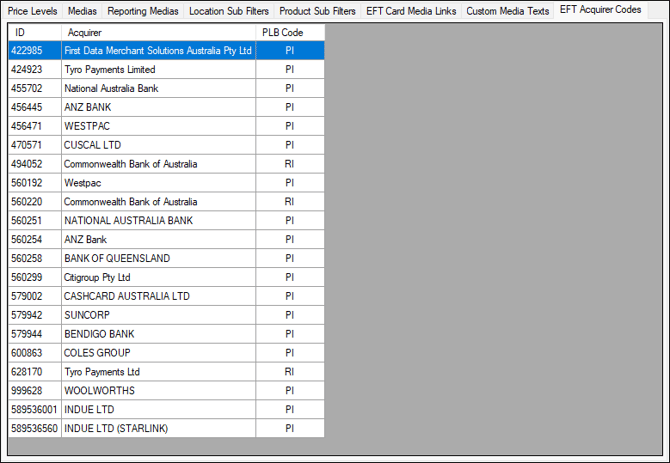Select the SUNCORP acquirer cell
The height and width of the screenshot is (463, 670).
point(159,315)
